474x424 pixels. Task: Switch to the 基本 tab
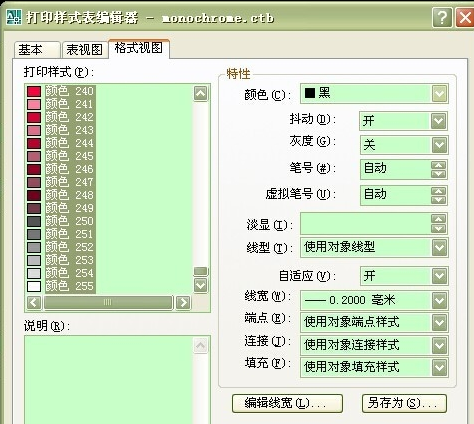click(37, 50)
